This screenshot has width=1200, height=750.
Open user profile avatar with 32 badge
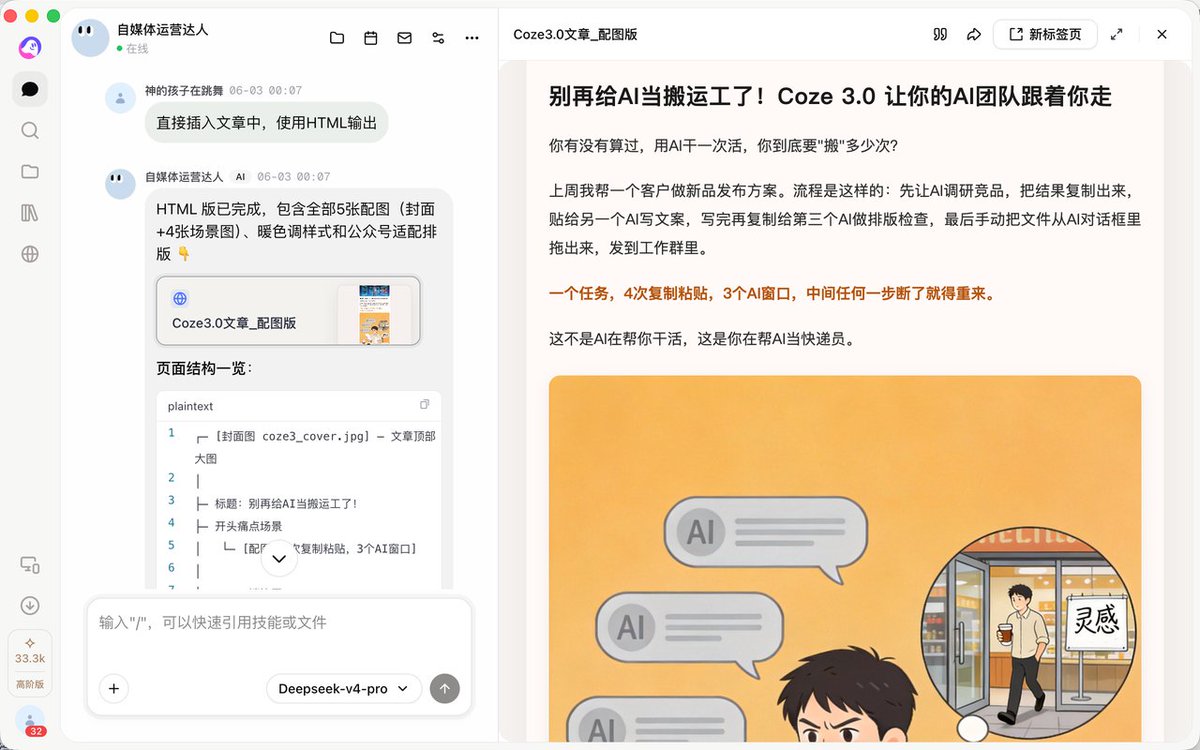click(31, 721)
